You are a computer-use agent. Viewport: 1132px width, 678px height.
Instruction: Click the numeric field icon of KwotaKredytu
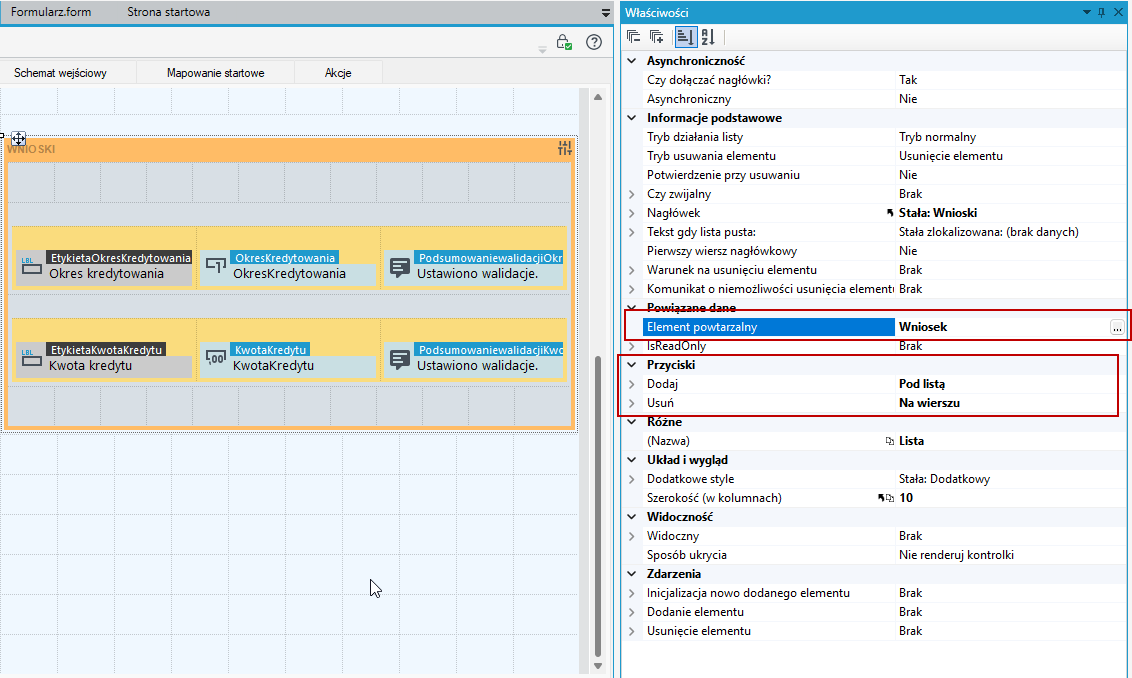click(x=215, y=358)
